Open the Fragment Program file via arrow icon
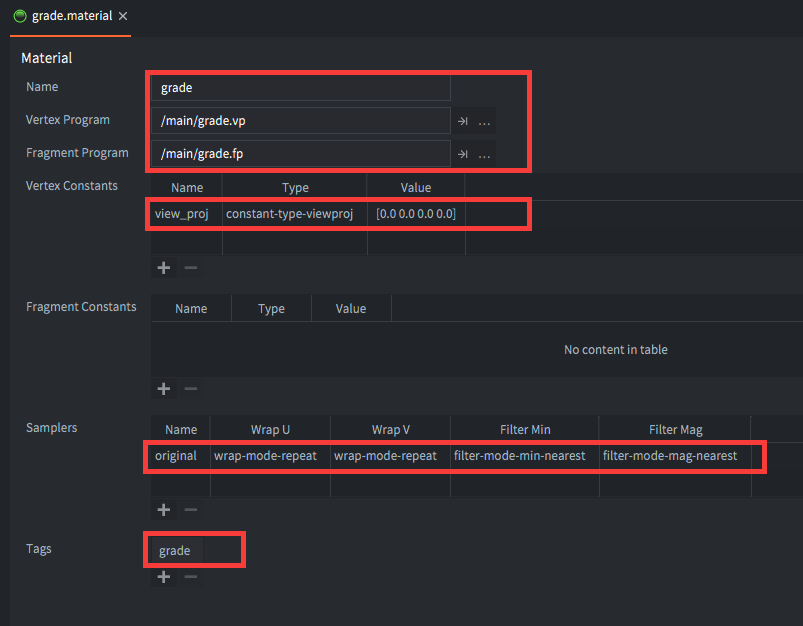The height and width of the screenshot is (626, 803). tap(463, 154)
